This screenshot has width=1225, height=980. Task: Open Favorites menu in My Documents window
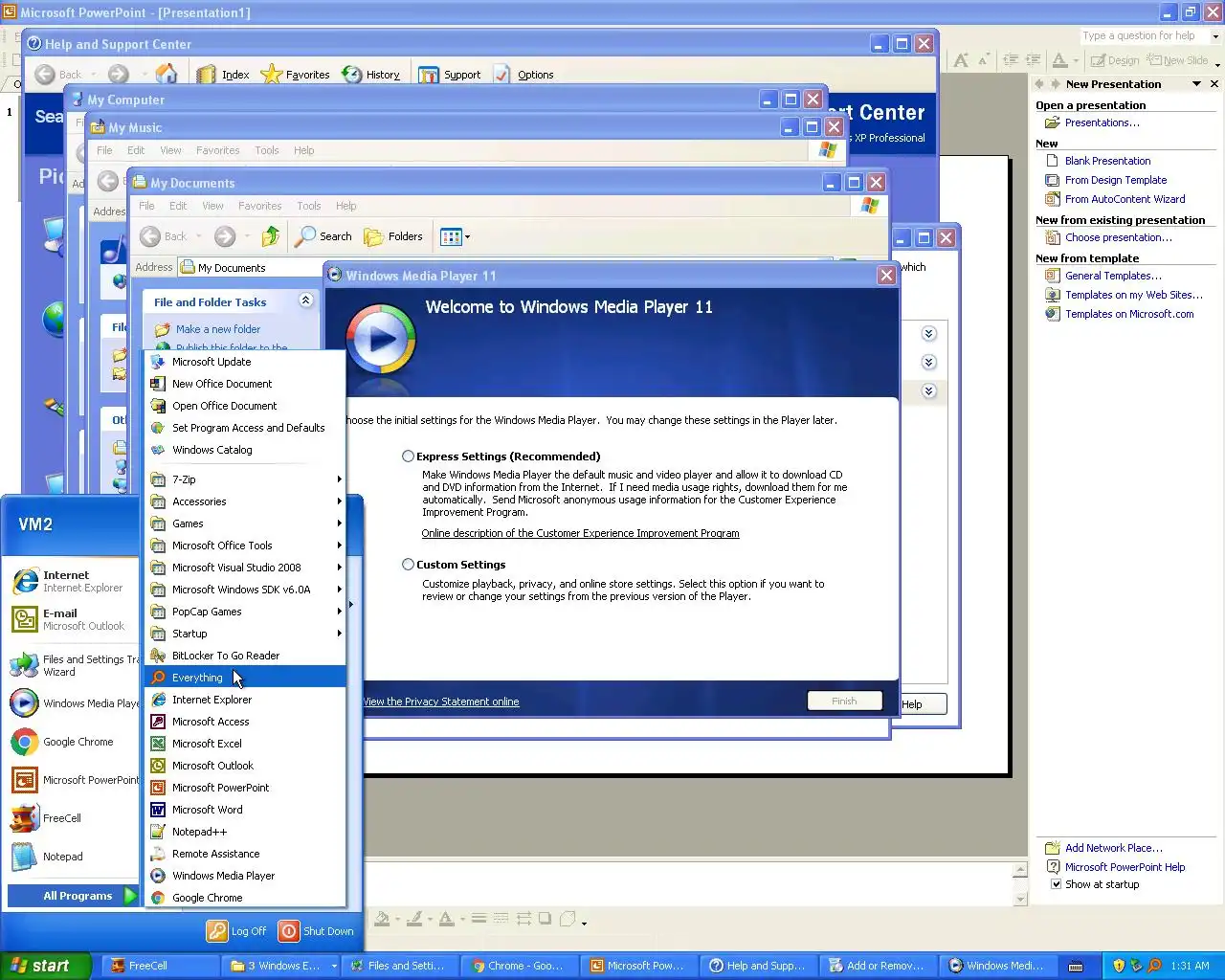pyautogui.click(x=259, y=206)
